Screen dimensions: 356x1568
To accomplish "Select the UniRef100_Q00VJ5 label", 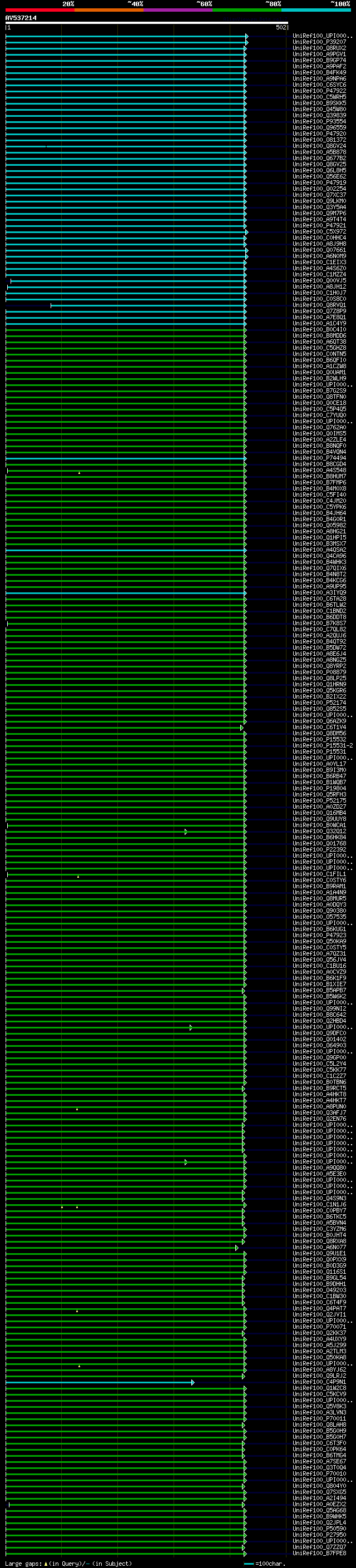I will [x=319, y=280].
